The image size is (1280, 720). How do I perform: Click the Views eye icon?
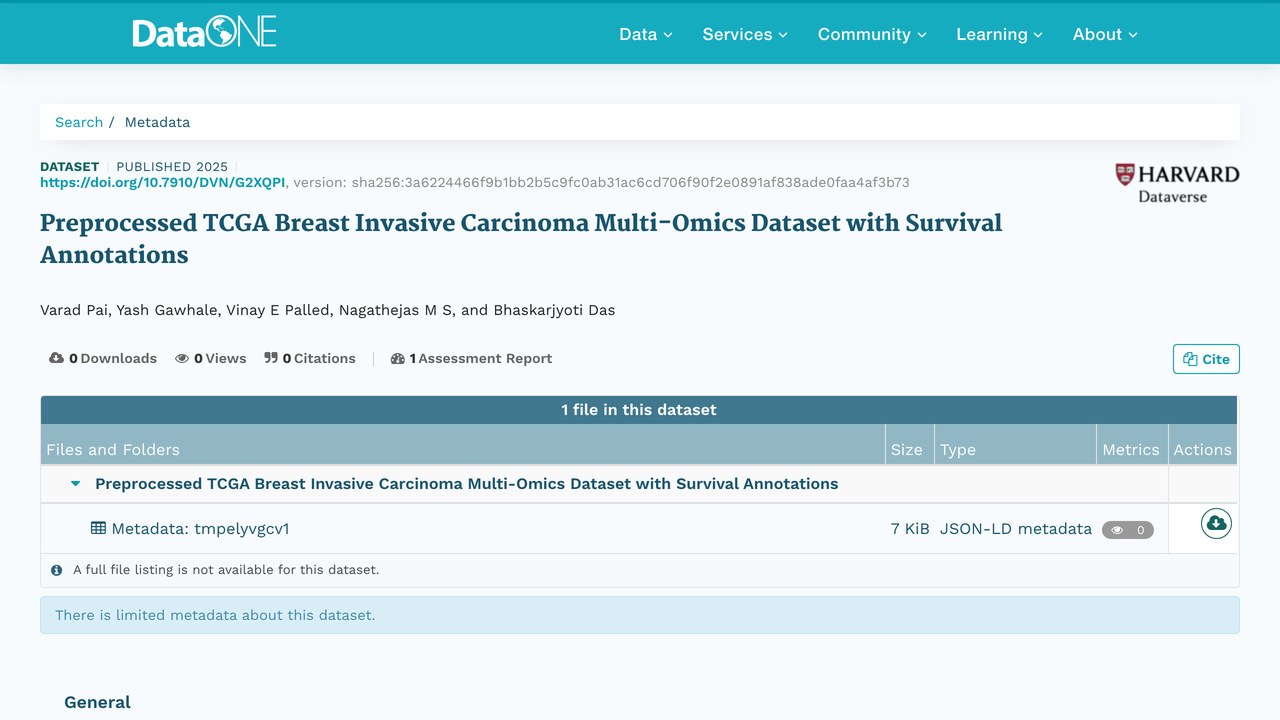182,358
